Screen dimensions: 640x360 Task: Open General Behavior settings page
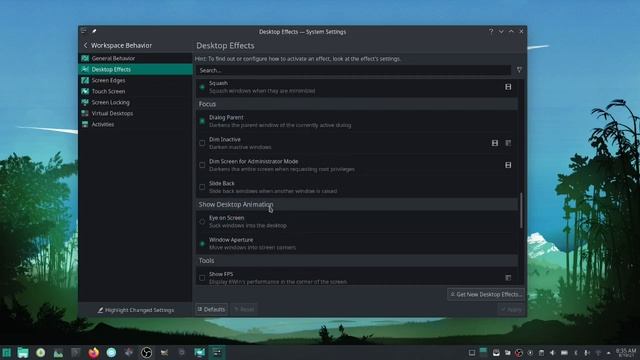[x=135, y=58]
